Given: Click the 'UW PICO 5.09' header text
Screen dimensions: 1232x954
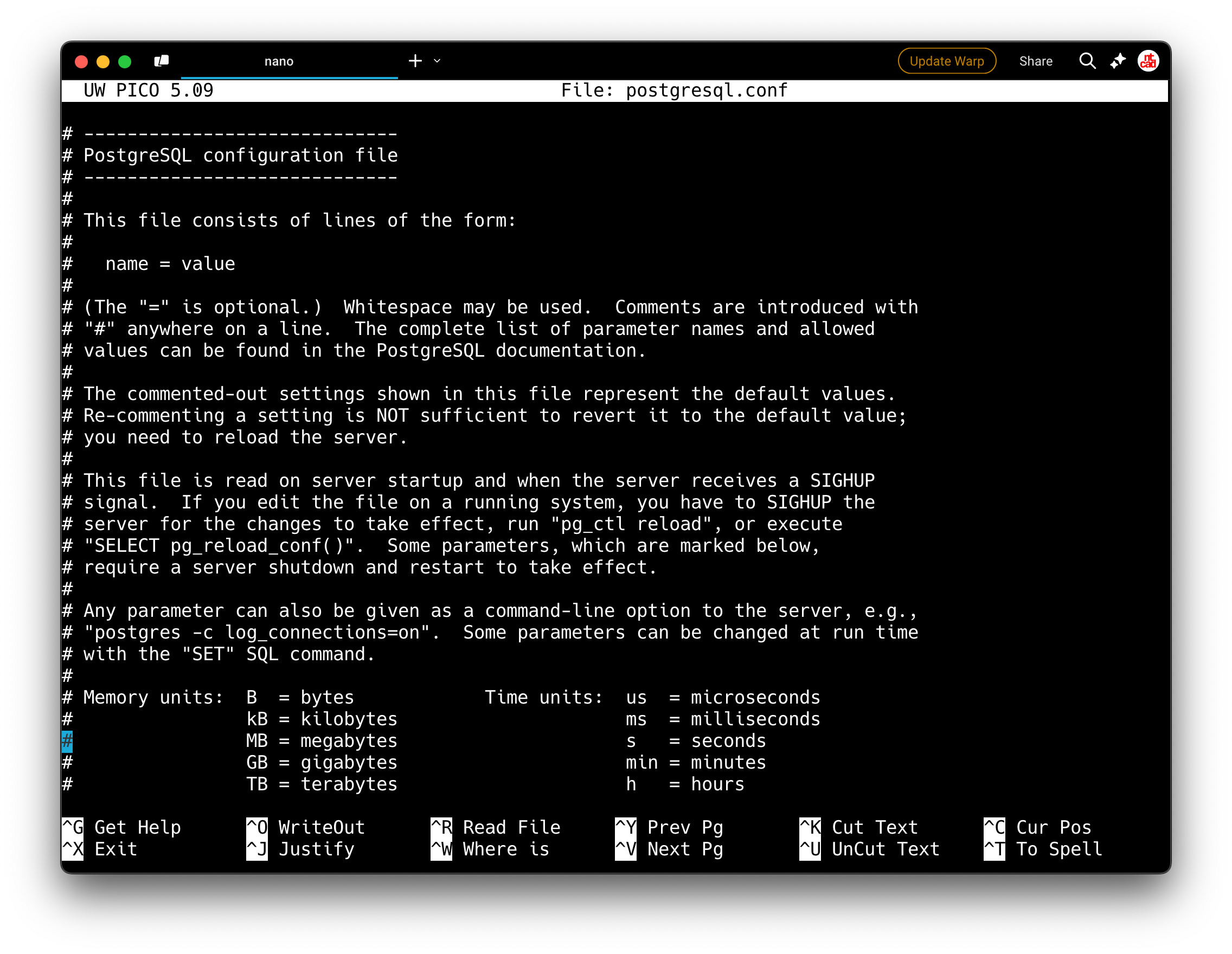Looking at the screenshot, I should click(149, 90).
